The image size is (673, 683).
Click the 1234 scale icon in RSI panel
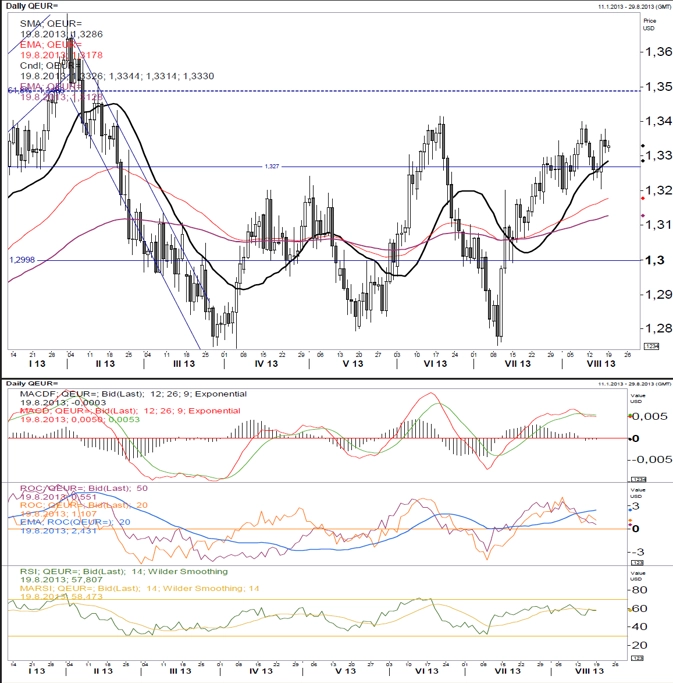click(x=638, y=658)
